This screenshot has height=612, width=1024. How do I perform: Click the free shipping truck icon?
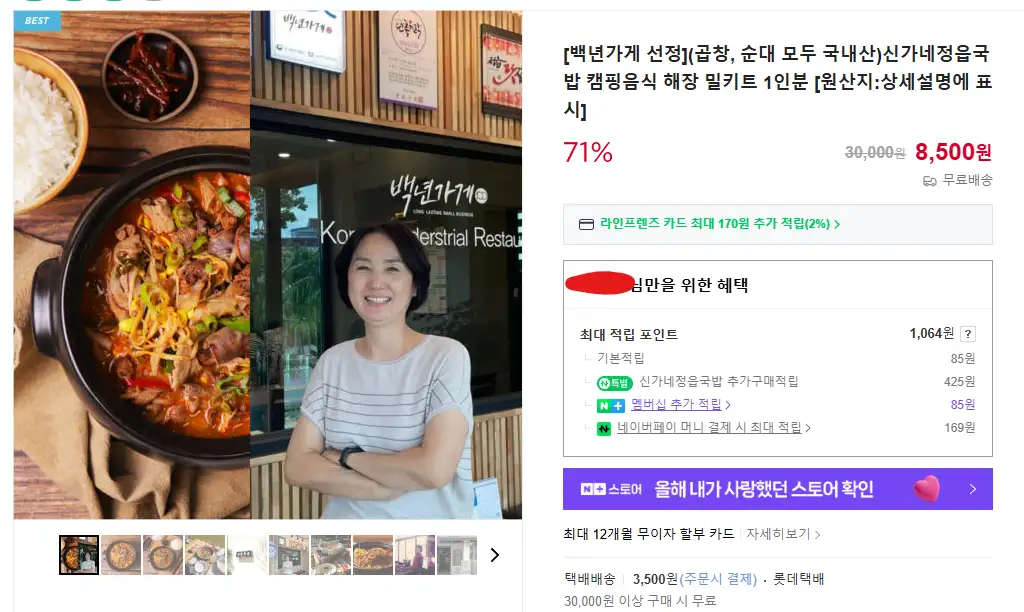929,180
